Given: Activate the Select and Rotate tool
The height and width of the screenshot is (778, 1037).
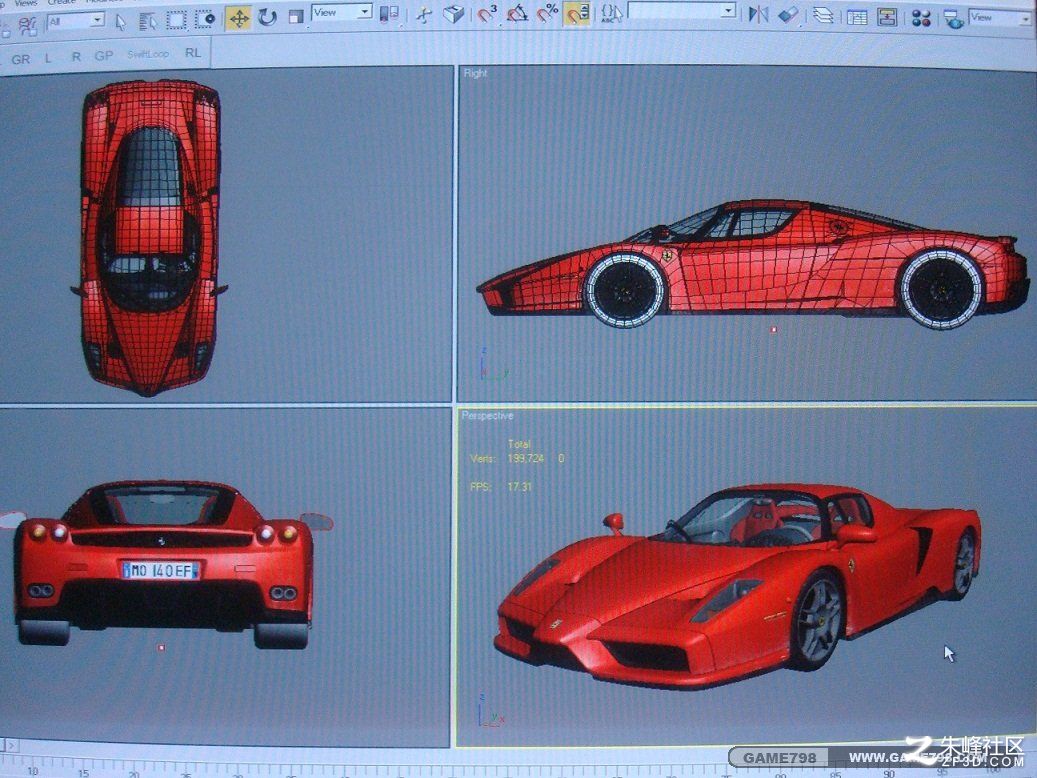Looking at the screenshot, I should [x=267, y=17].
